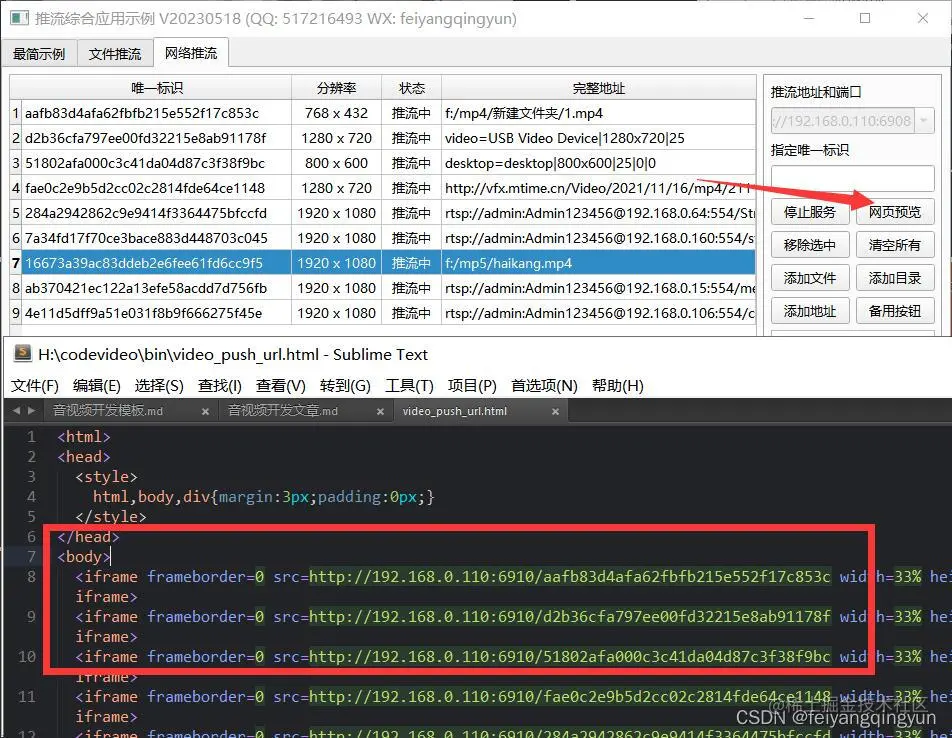The width and height of the screenshot is (952, 738).
Task: Click the 网页预览 button
Action: pos(895,212)
